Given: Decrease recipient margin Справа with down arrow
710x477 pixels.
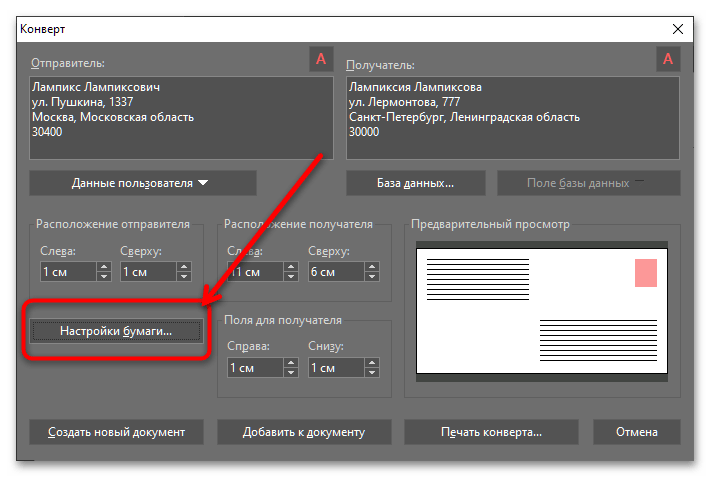Looking at the screenshot, I should [290, 373].
